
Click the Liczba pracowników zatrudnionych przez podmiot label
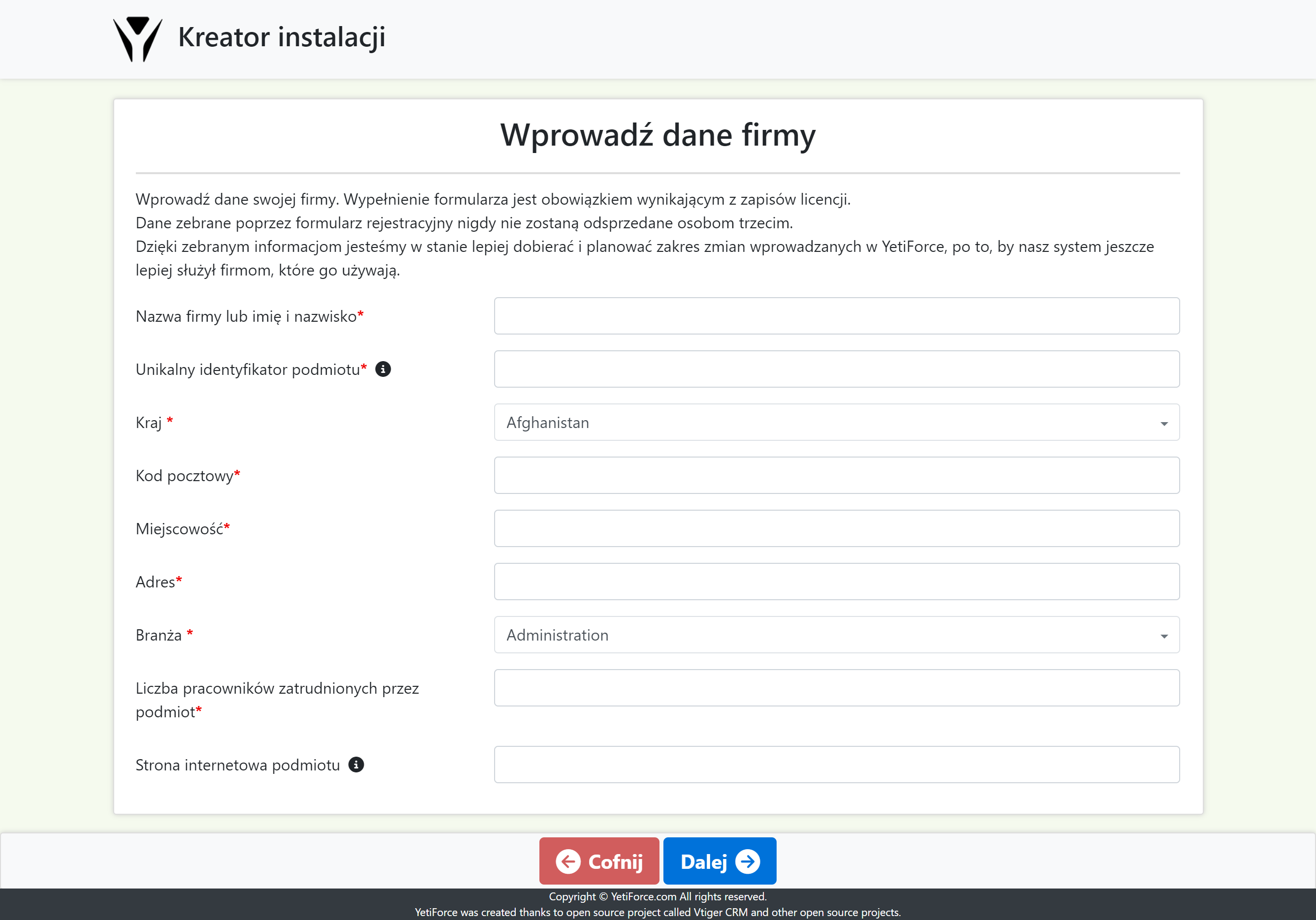(x=278, y=700)
